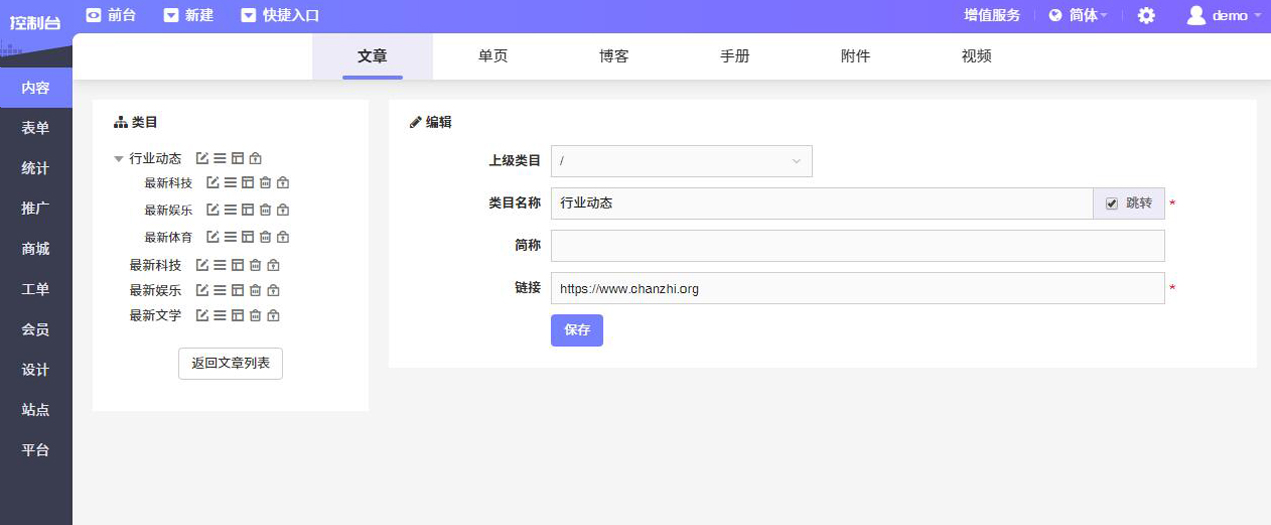Open 推广 in the sidebar
This screenshot has width=1271, height=525.
tap(36, 208)
